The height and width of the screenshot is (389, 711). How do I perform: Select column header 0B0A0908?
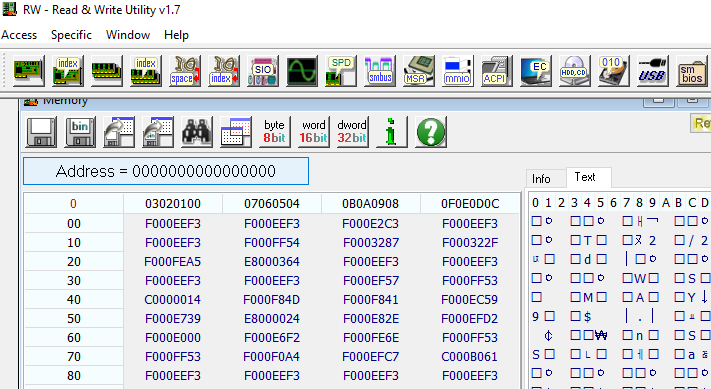pyautogui.click(x=370, y=204)
